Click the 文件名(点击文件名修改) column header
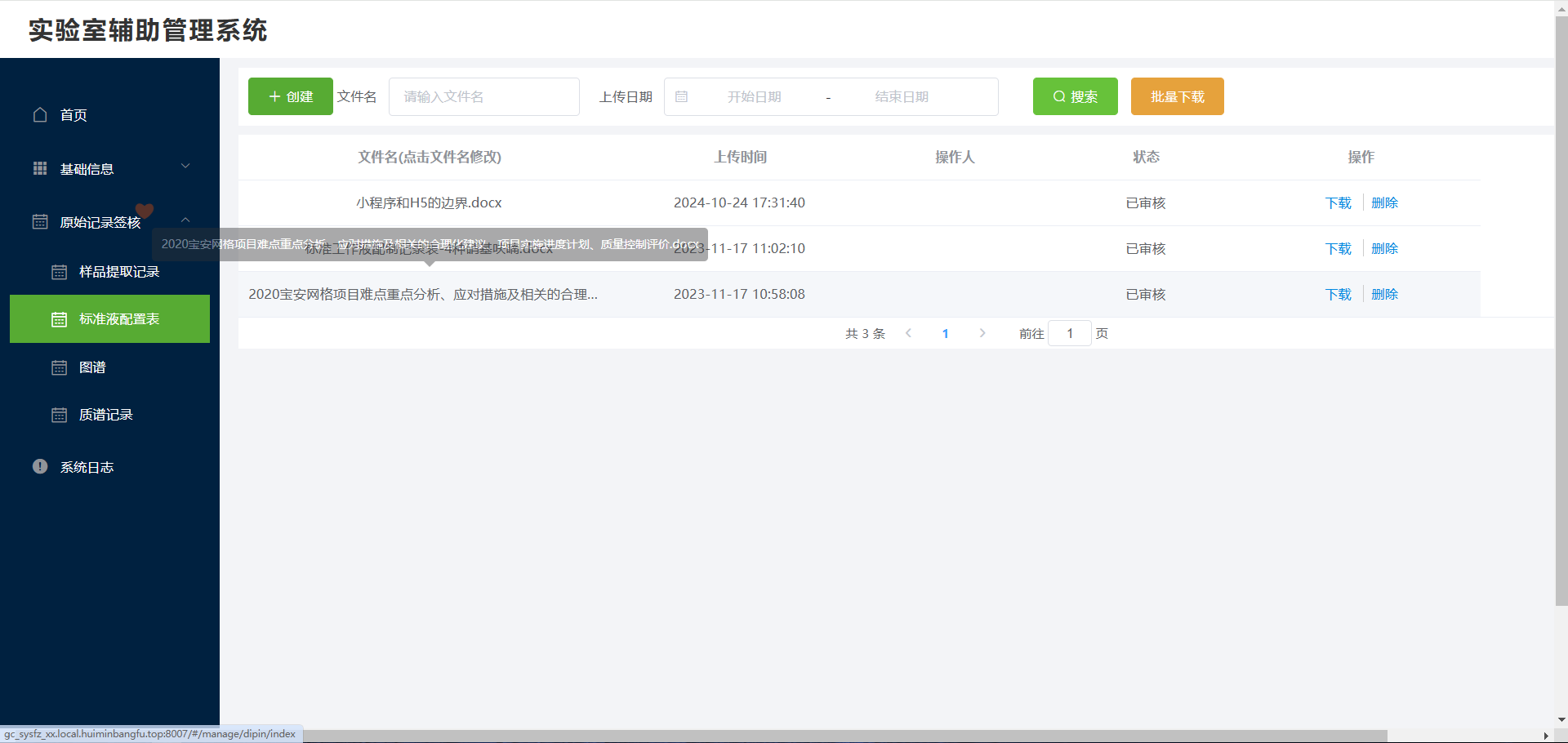The image size is (1568, 743). pyautogui.click(x=430, y=157)
